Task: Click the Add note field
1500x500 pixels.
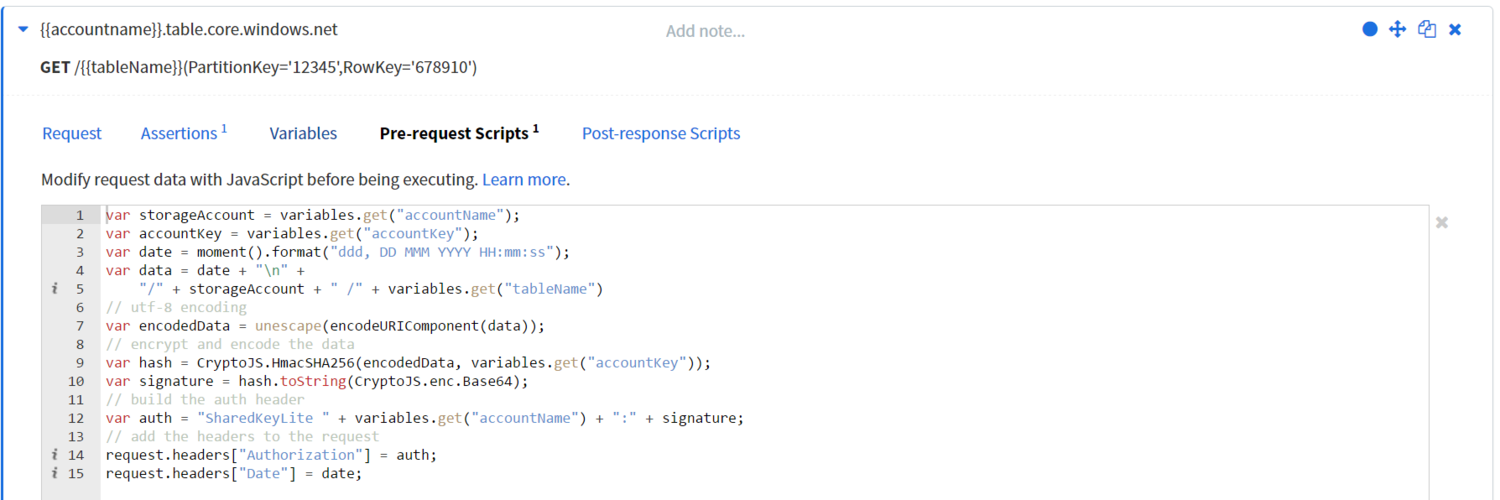Action: click(x=705, y=31)
